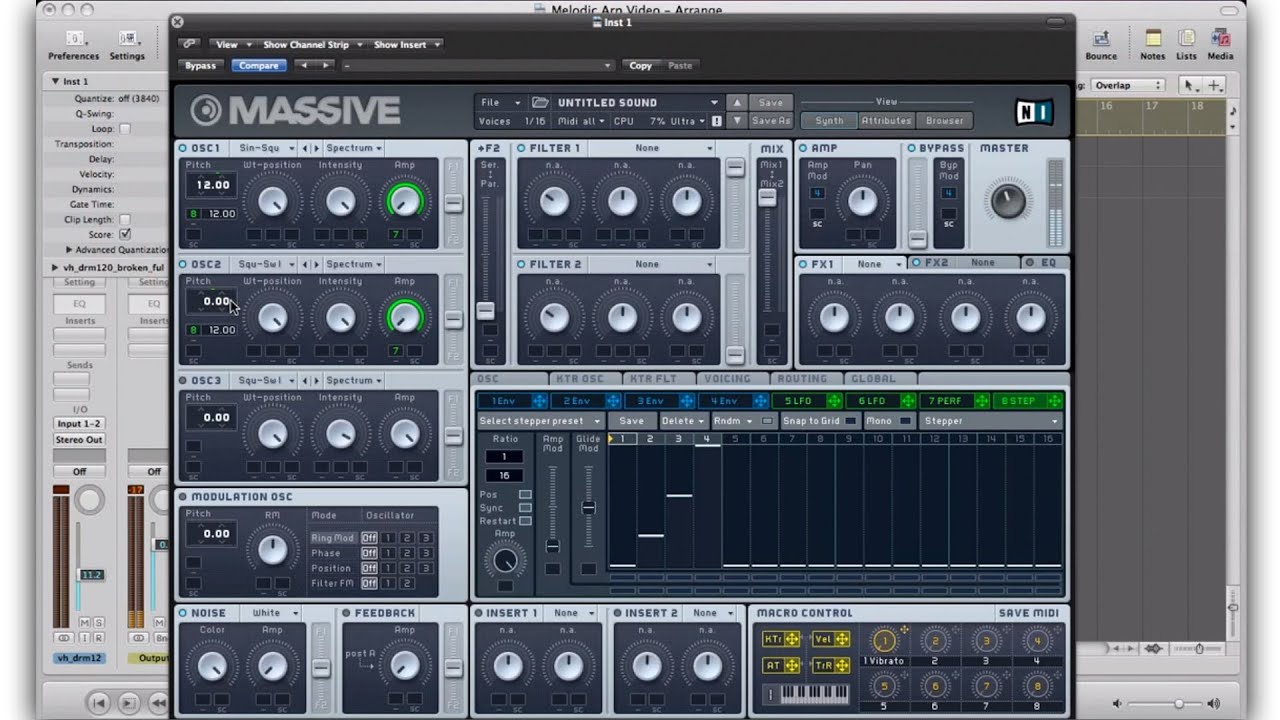The image size is (1280, 720).
Task: Open the Lists icon in Logic toolbar
Action: (1186, 38)
